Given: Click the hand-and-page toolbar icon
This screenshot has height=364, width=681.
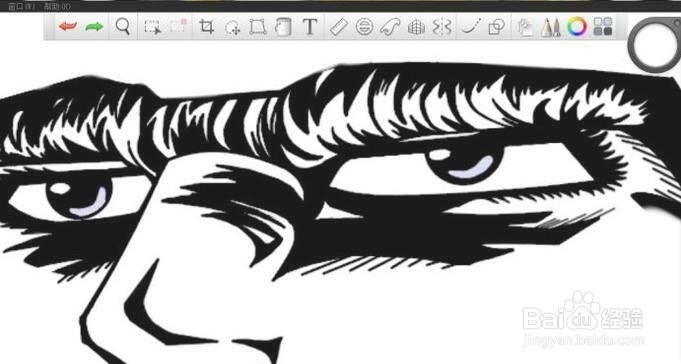Looking at the screenshot, I should tap(525, 27).
